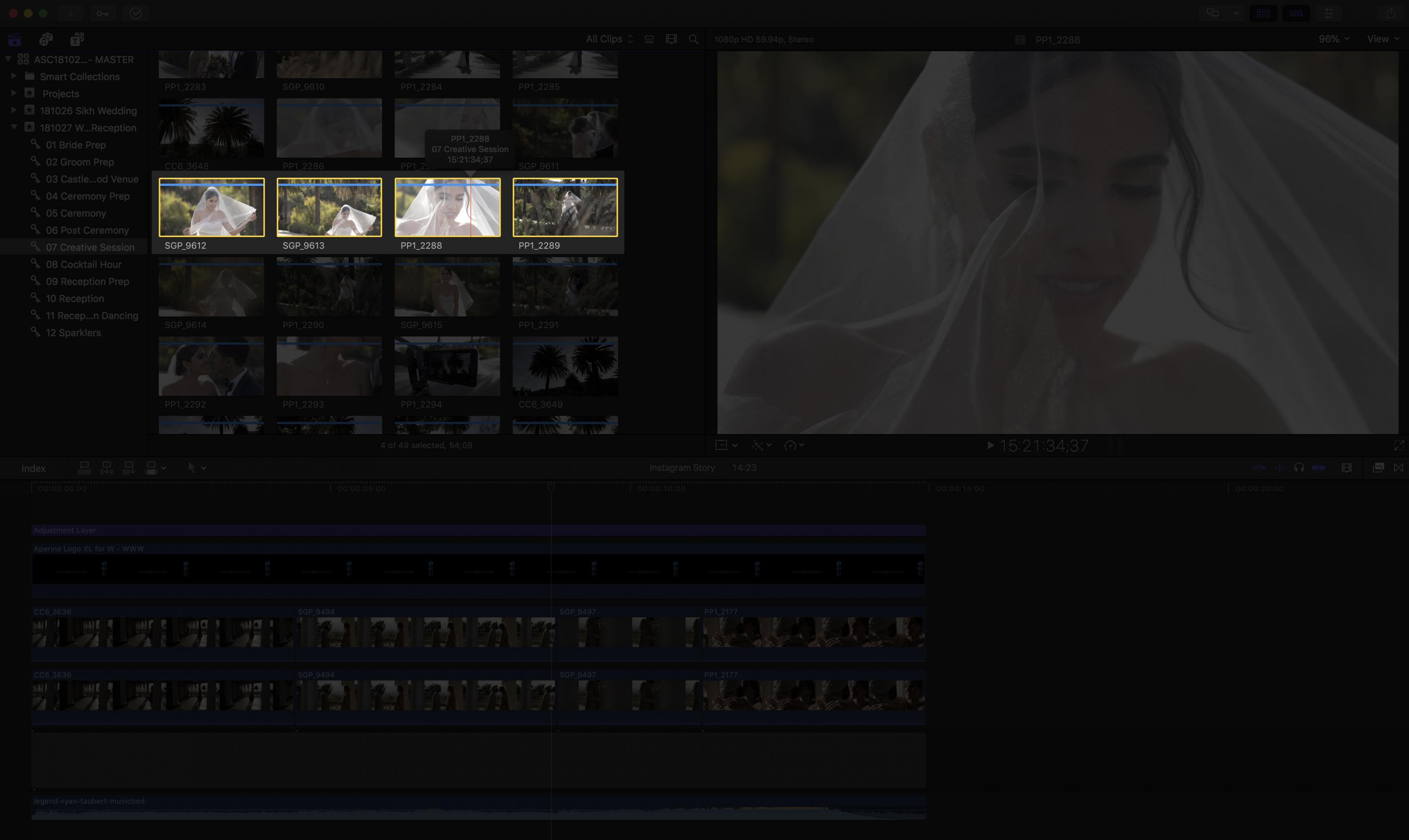Toggle audio skimming in timeline
Screen dimensions: 1409x840
(x=1280, y=467)
